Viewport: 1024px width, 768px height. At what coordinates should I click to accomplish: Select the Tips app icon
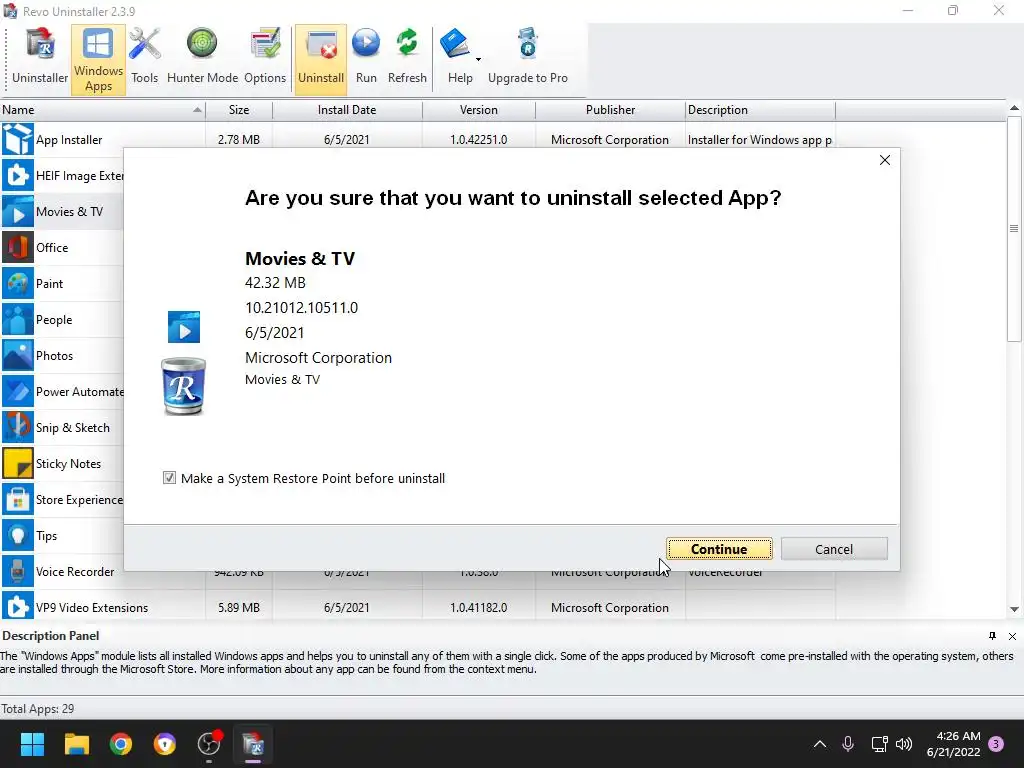coord(18,536)
